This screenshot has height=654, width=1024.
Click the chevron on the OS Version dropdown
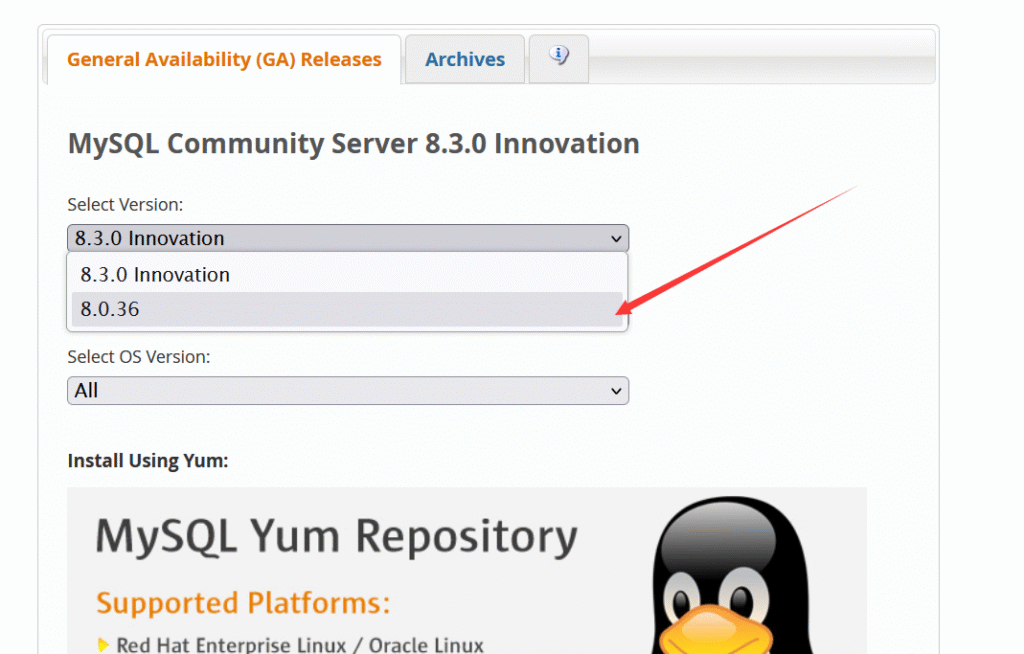click(616, 391)
